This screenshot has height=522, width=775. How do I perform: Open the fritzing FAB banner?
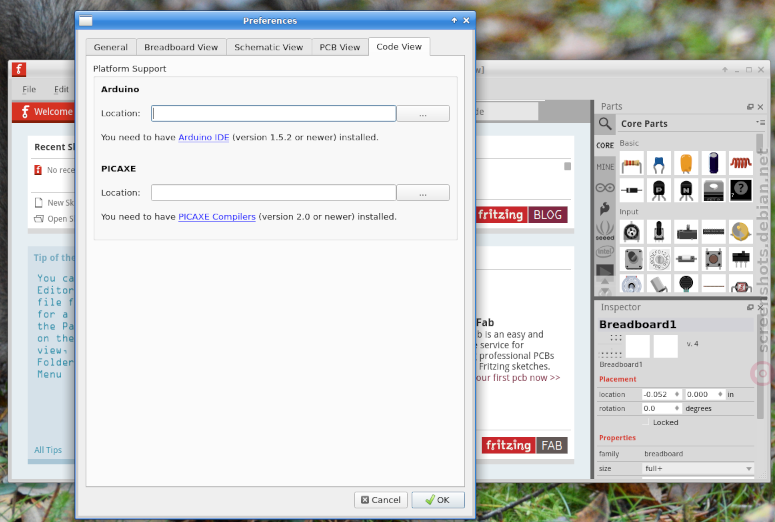(524, 445)
